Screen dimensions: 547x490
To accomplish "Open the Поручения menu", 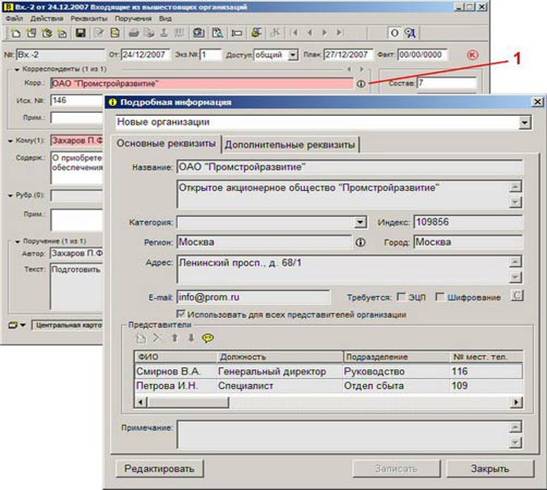I will (x=133, y=18).
